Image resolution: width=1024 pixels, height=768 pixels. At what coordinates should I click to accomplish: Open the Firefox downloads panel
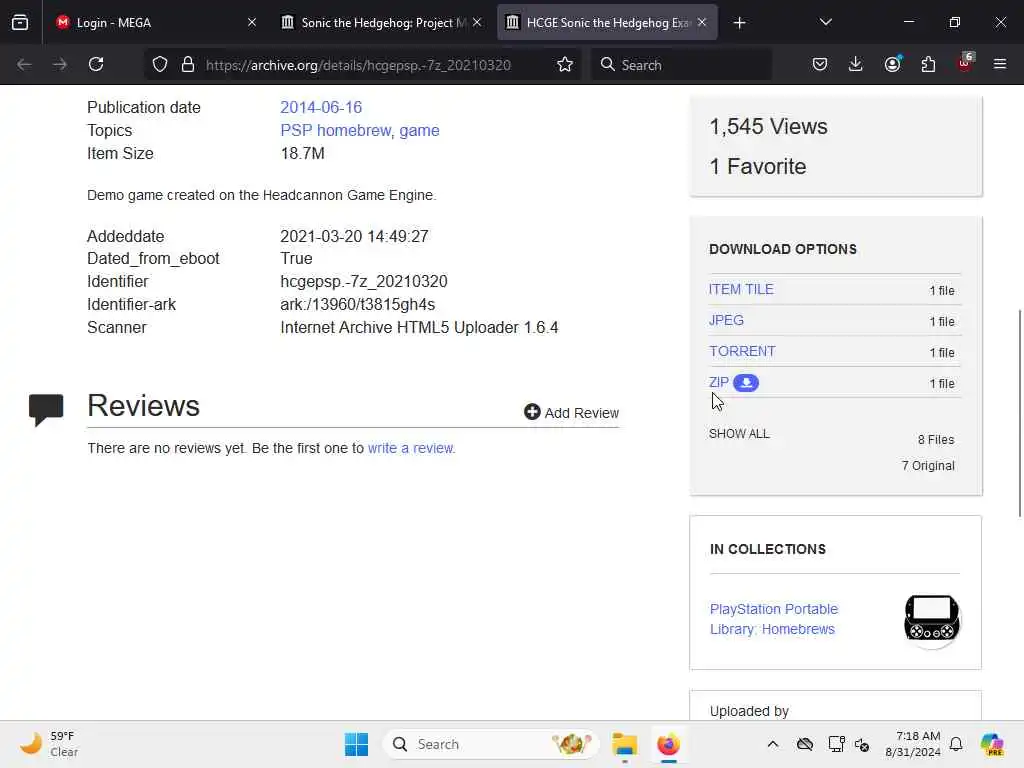click(856, 65)
